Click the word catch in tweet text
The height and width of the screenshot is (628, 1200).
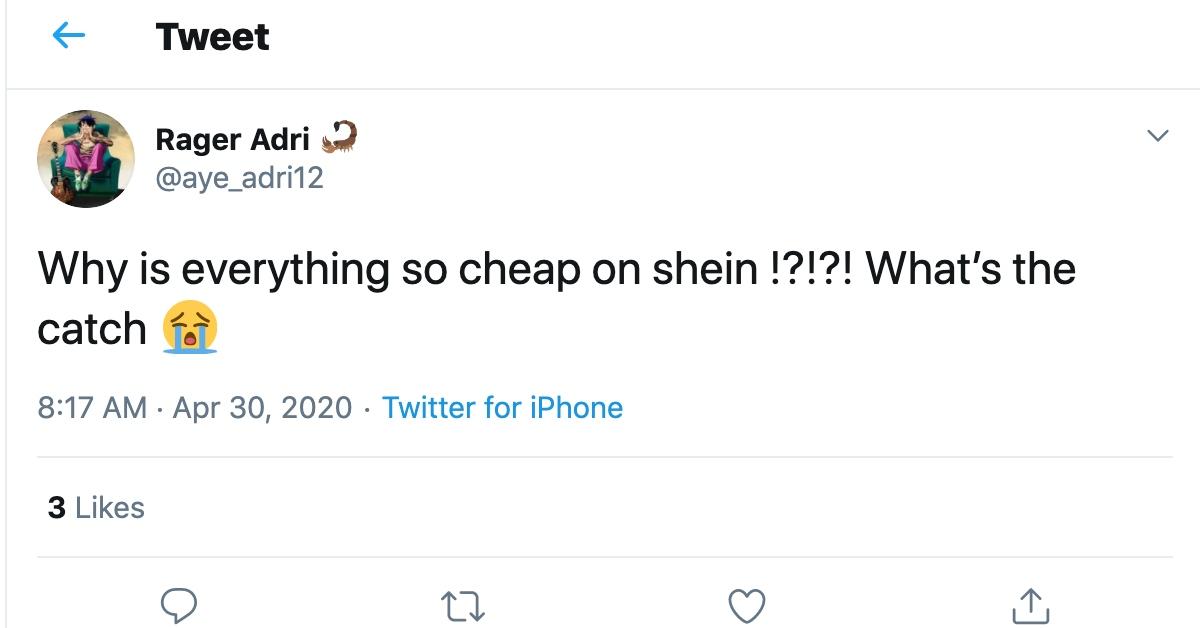point(92,329)
